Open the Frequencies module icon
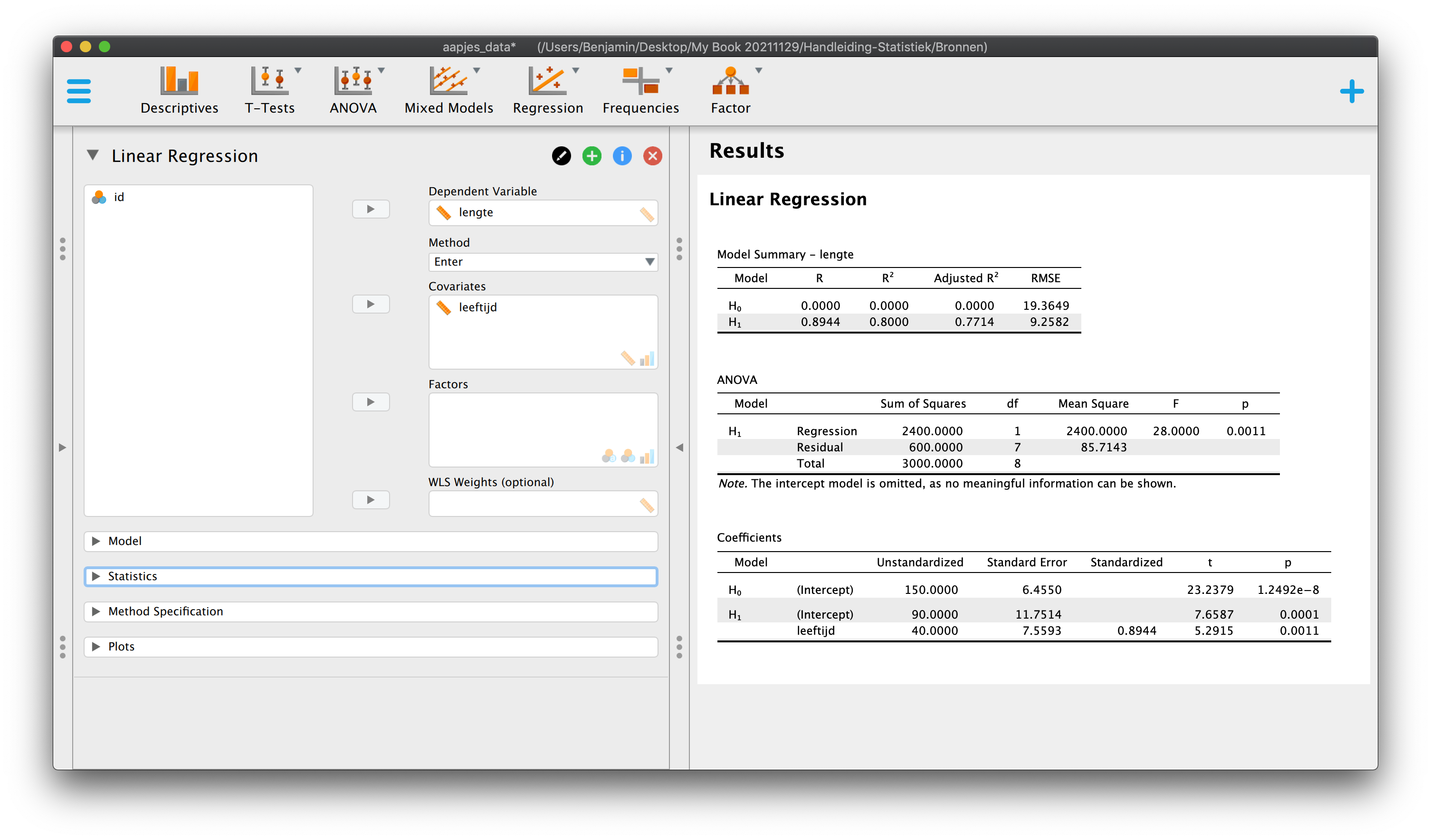The width and height of the screenshot is (1431, 840). pyautogui.click(x=640, y=91)
